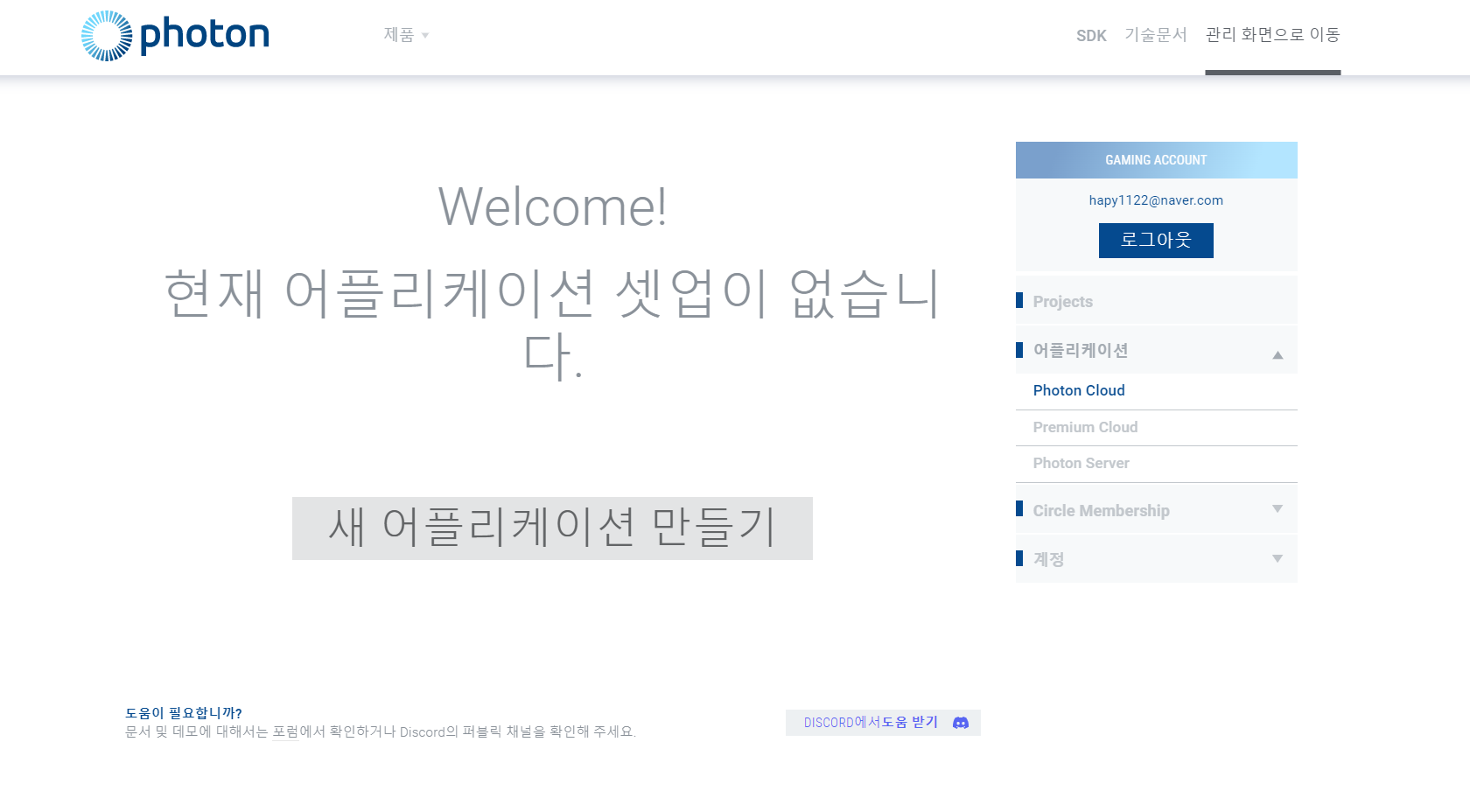The image size is (1470, 812).
Task: Expand the Circle Membership arrow
Action: click(1277, 509)
